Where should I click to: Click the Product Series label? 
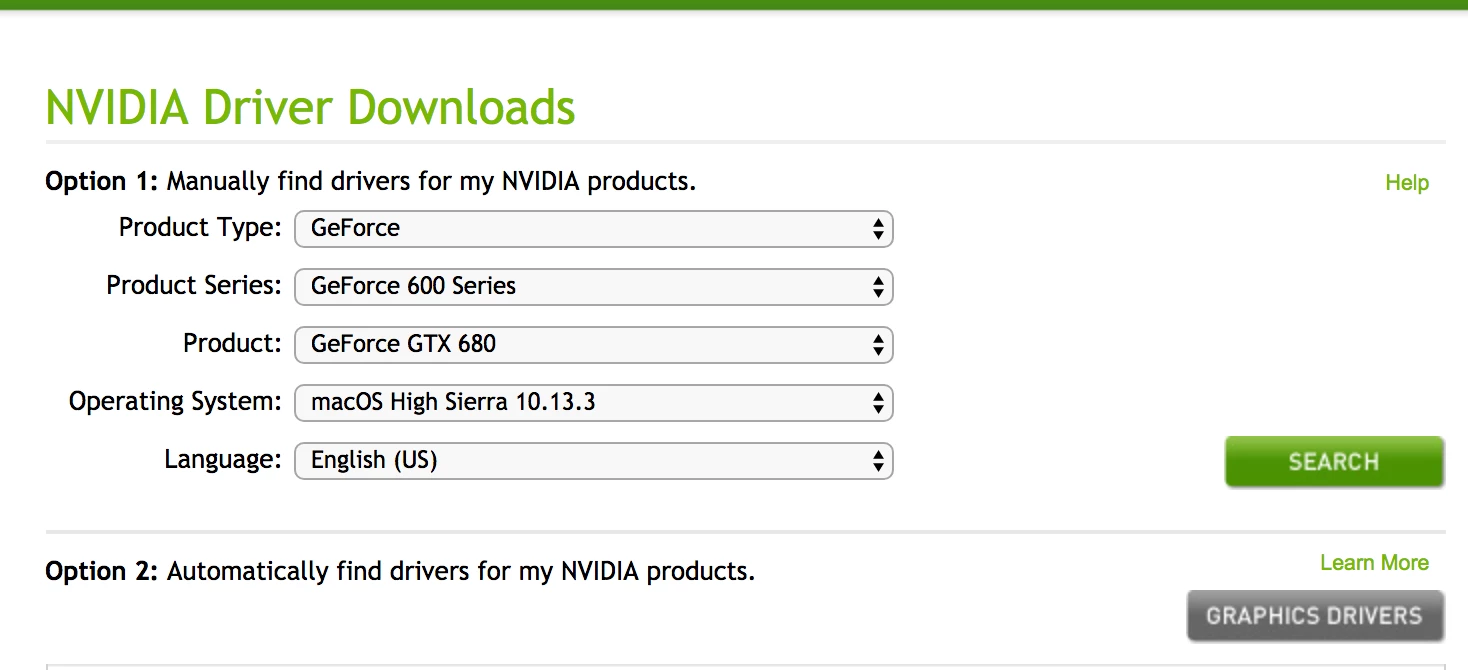tap(195, 286)
